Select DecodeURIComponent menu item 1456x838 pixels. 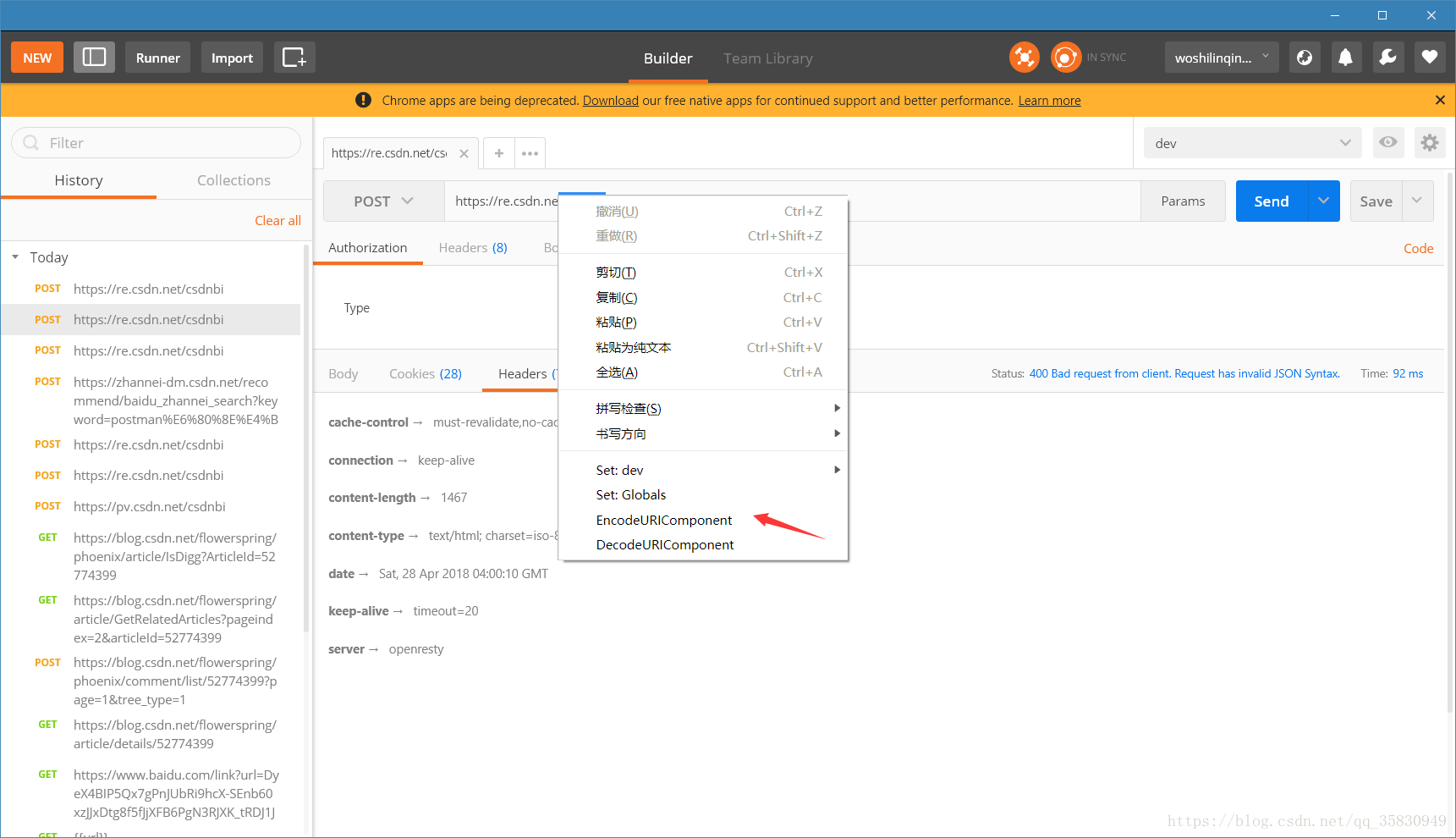(704, 545)
